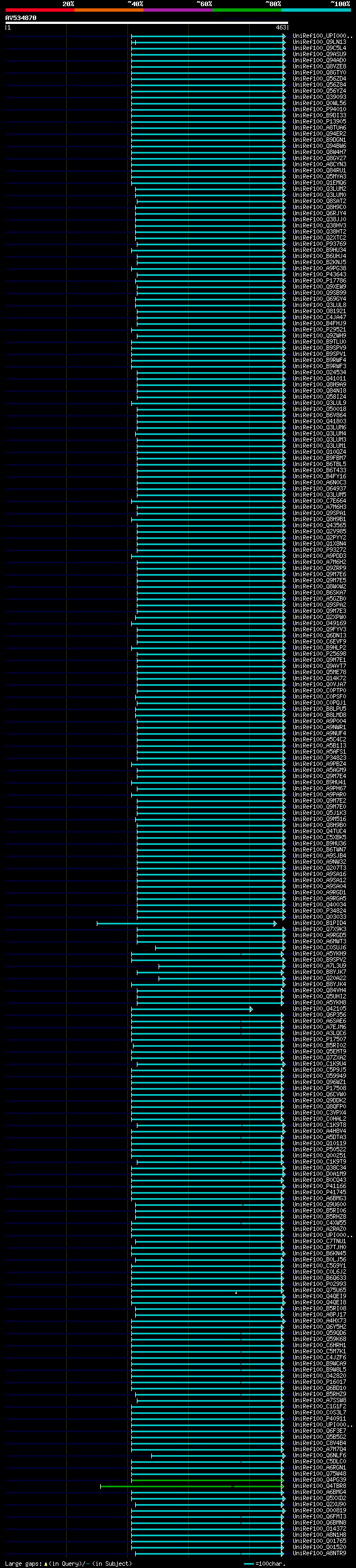Open hit UniRef100_Q9ASU9
Screen dimensions: 356x1568
319,54
